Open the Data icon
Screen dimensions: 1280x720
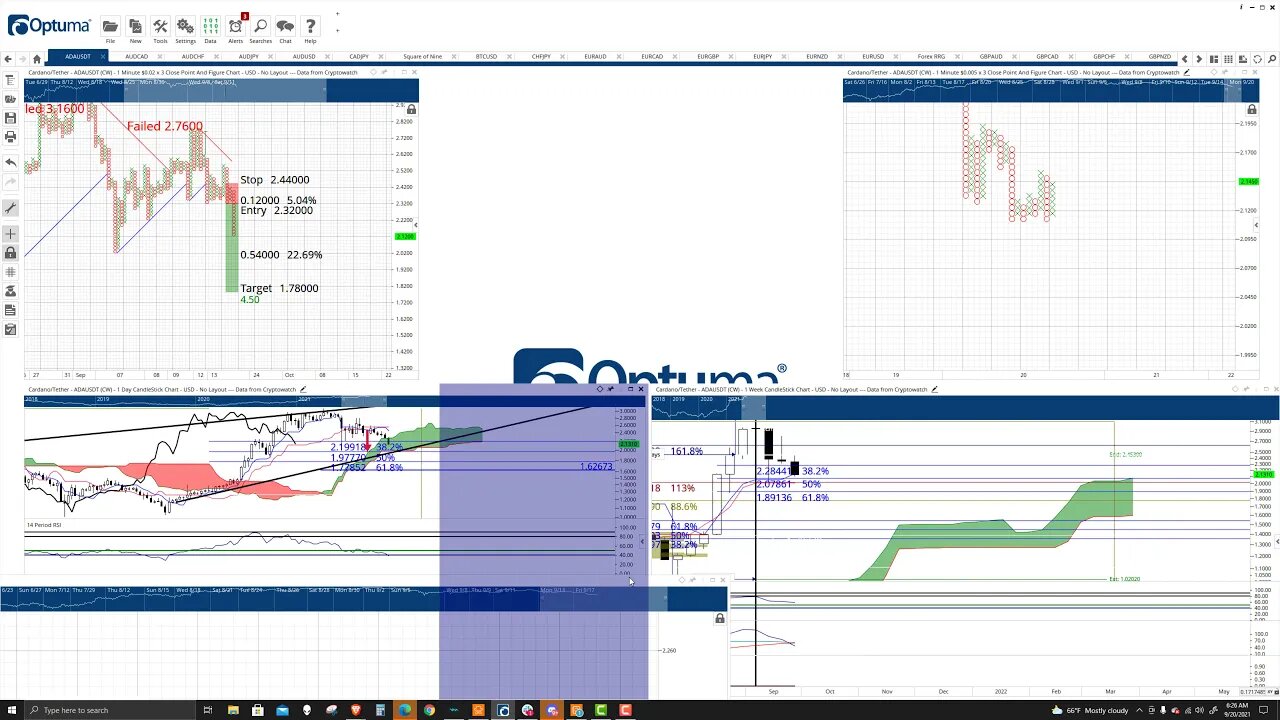tap(210, 26)
